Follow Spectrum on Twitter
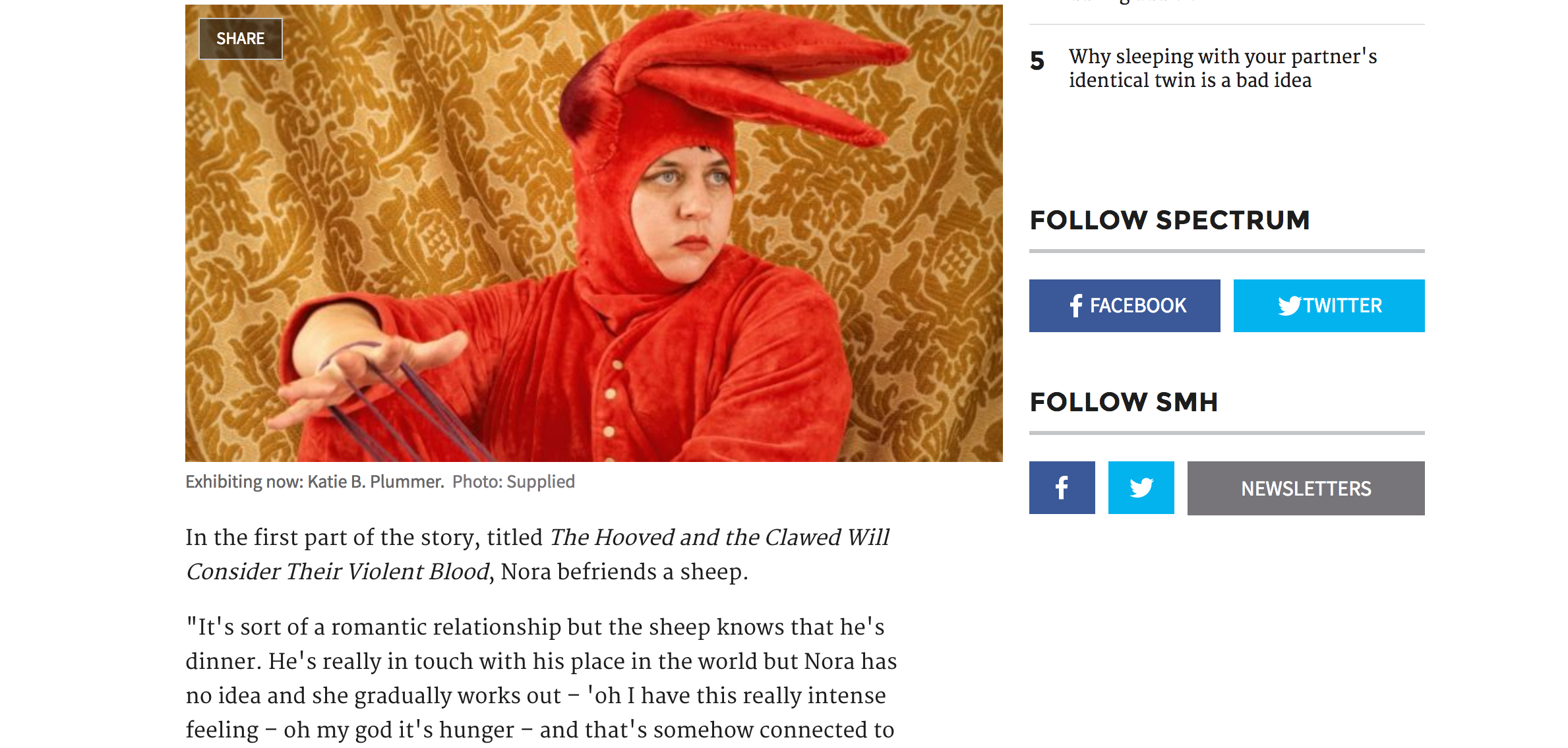The height and width of the screenshot is (748, 1568). [x=1329, y=306]
